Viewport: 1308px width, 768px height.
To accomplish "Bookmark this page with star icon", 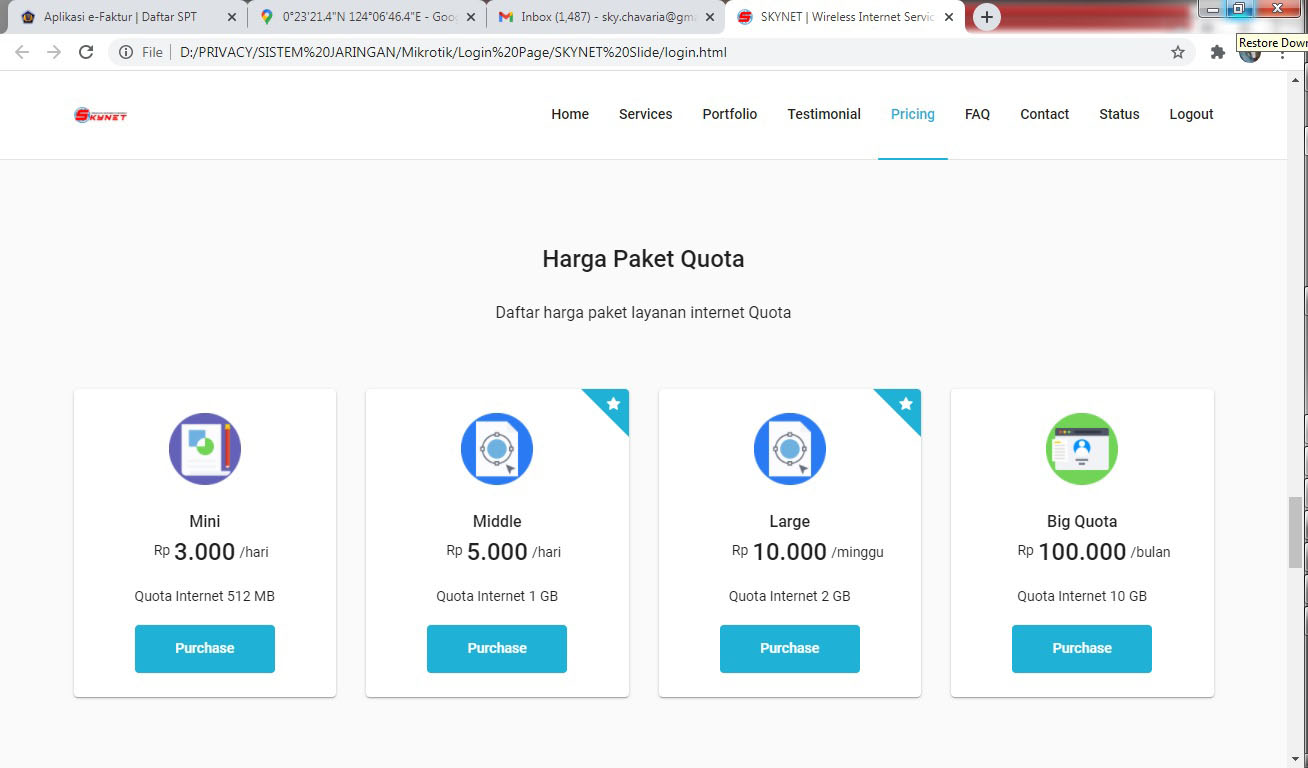I will click(1178, 52).
